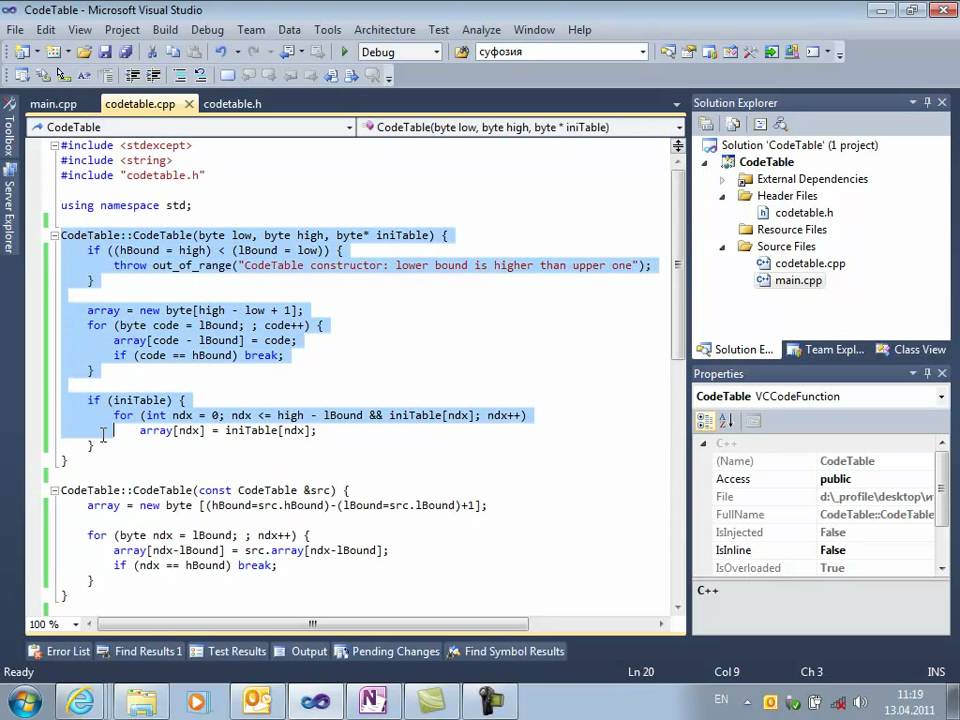960x720 pixels.
Task: Click the Save All icon
Action: pyautogui.click(x=126, y=52)
